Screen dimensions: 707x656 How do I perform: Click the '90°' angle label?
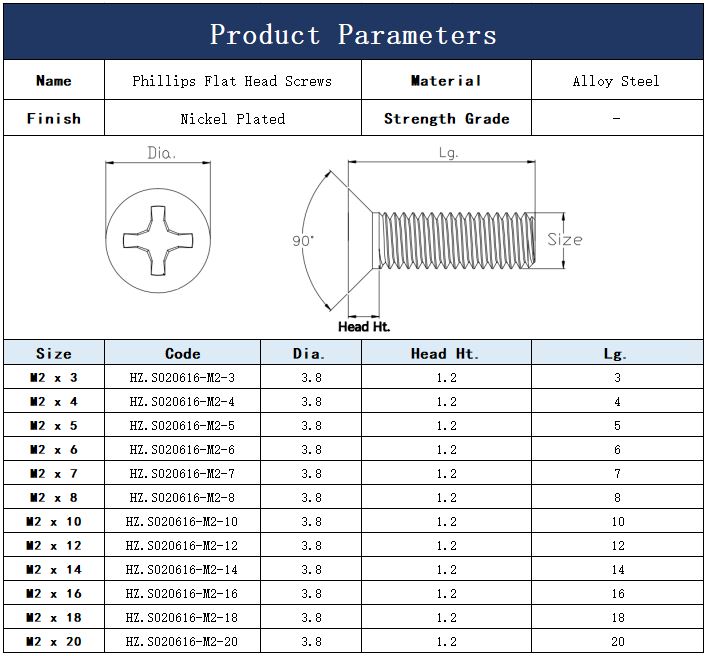303,240
